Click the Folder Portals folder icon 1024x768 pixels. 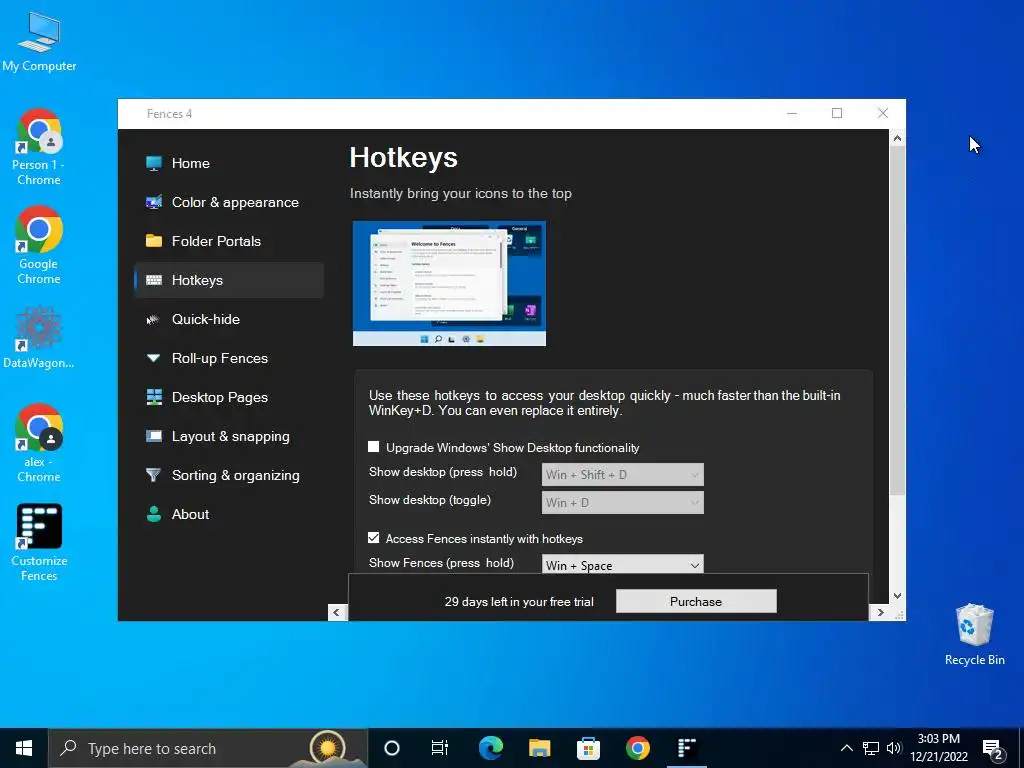(153, 241)
